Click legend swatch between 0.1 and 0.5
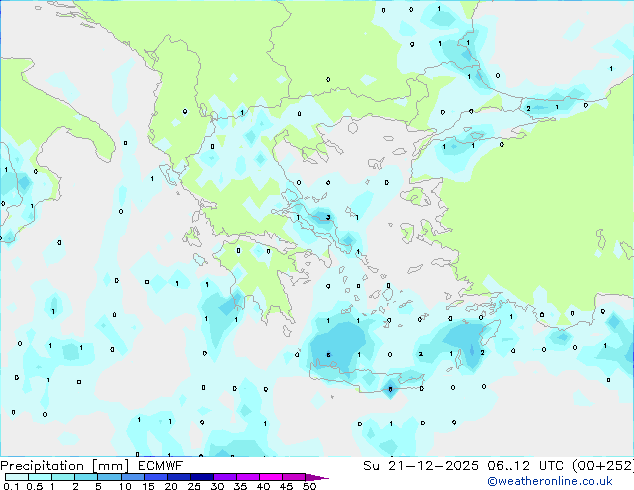 (17, 477)
